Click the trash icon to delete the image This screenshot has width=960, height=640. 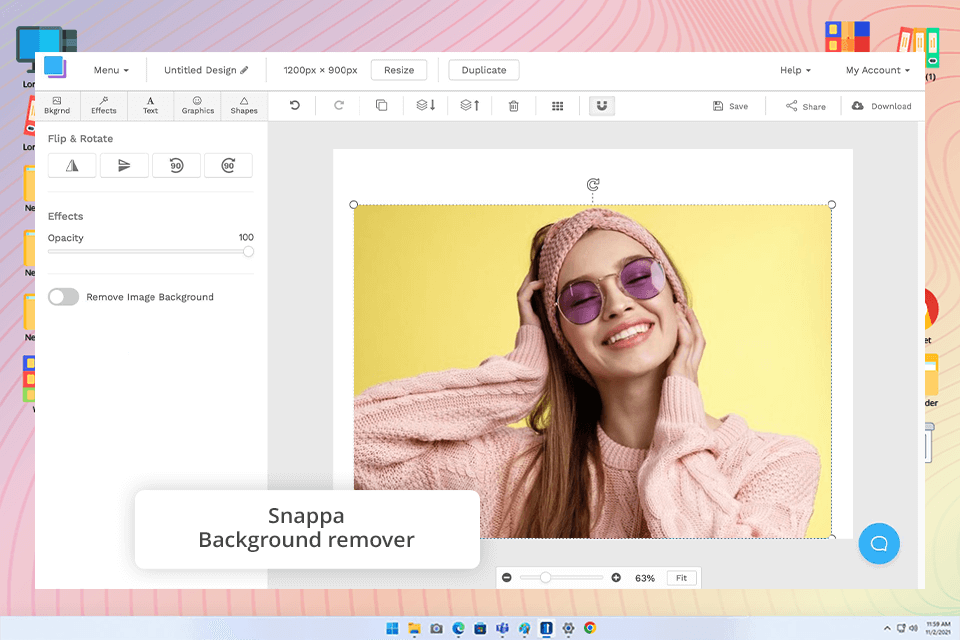(514, 106)
